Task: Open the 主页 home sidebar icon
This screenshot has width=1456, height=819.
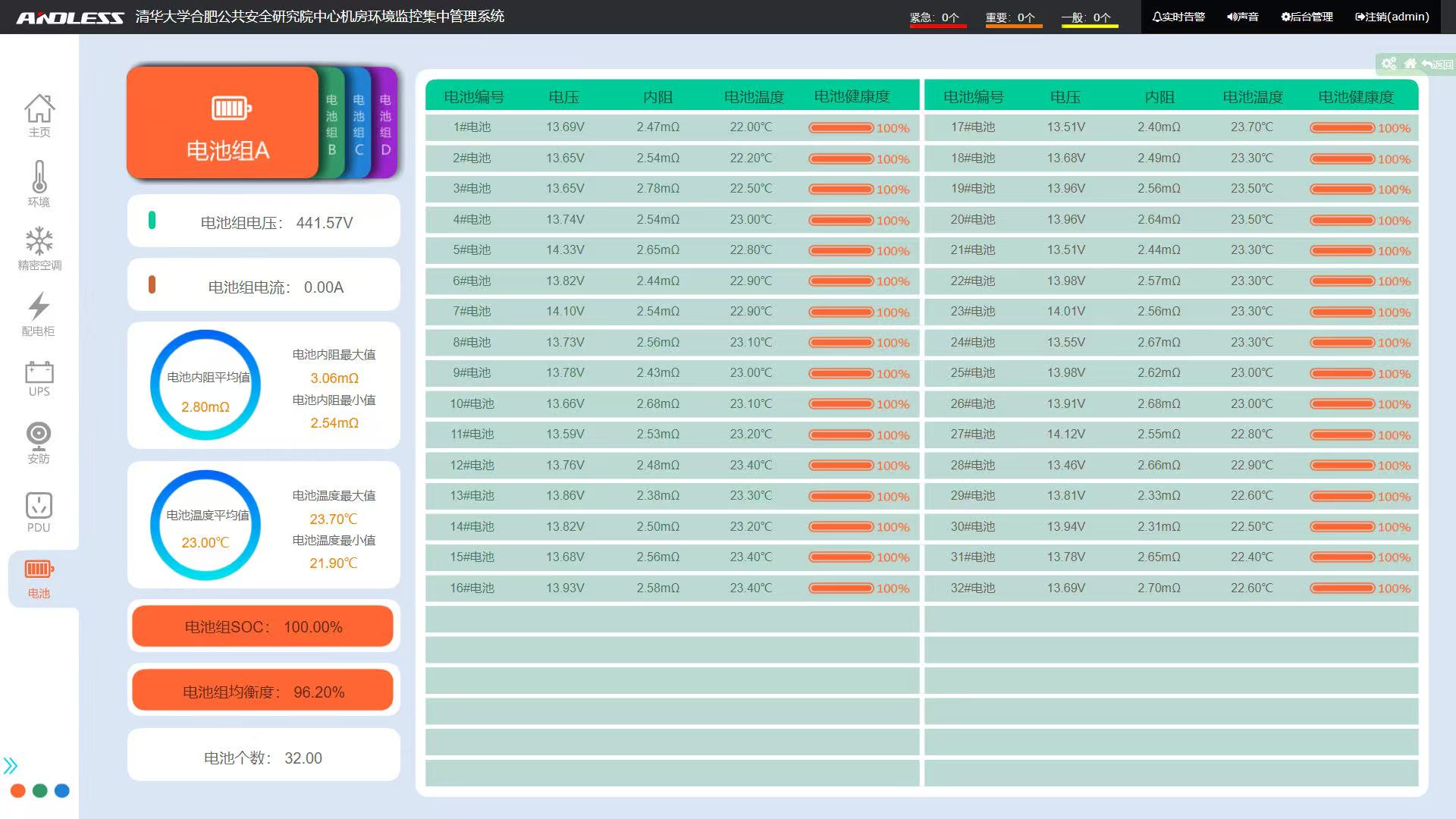Action: [x=39, y=115]
